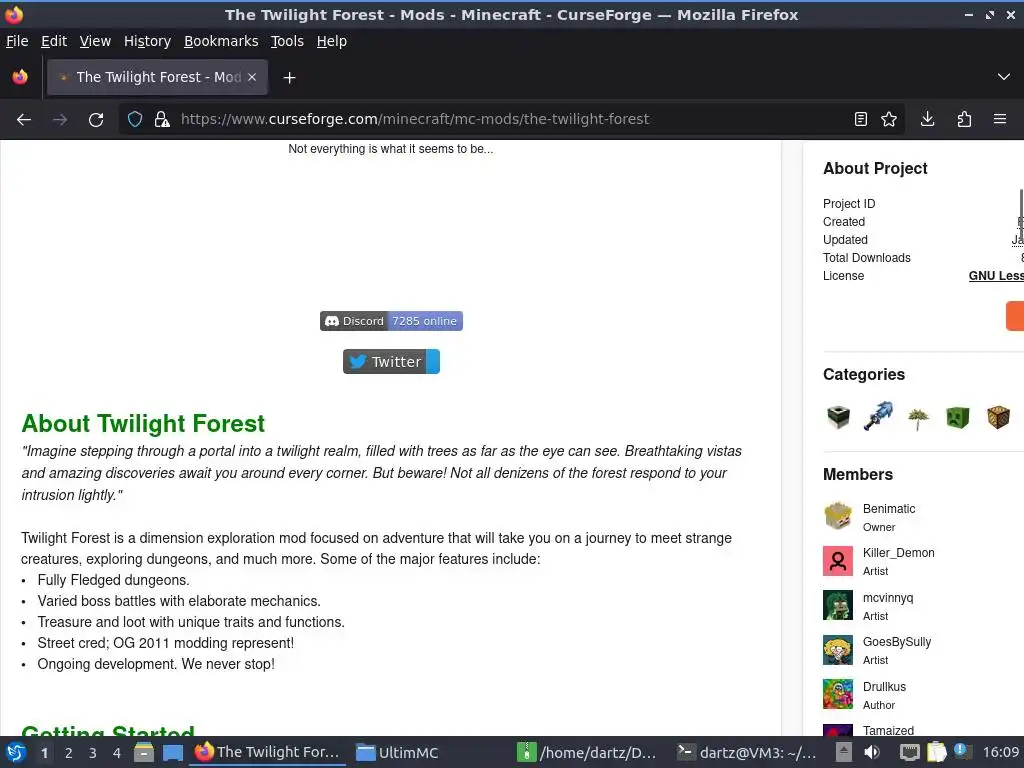1024x768 pixels.
Task: Click the volume speaker tray icon
Action: point(872,753)
